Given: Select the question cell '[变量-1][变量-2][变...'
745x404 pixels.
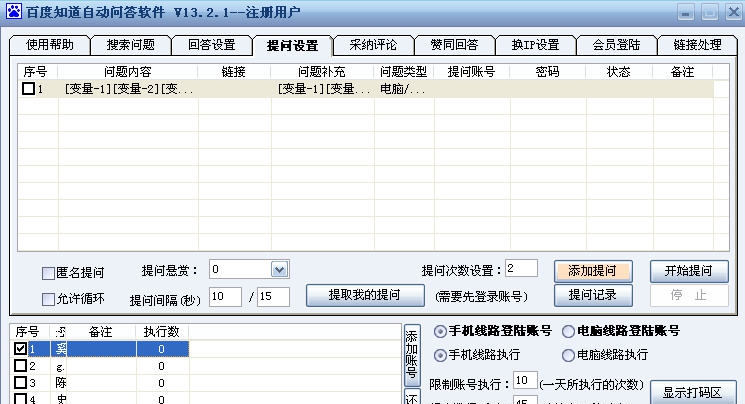Looking at the screenshot, I should (x=128, y=89).
